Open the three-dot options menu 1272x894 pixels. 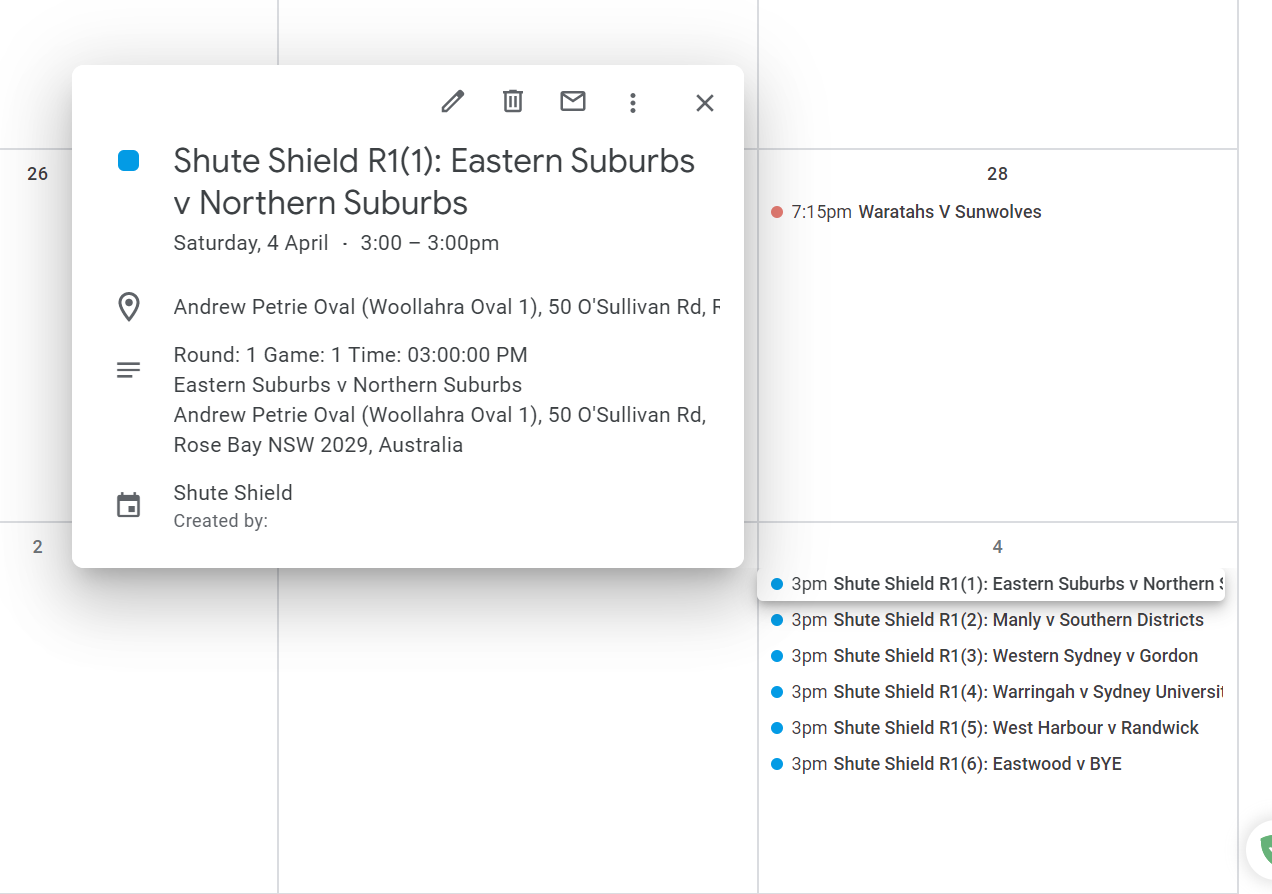point(632,102)
